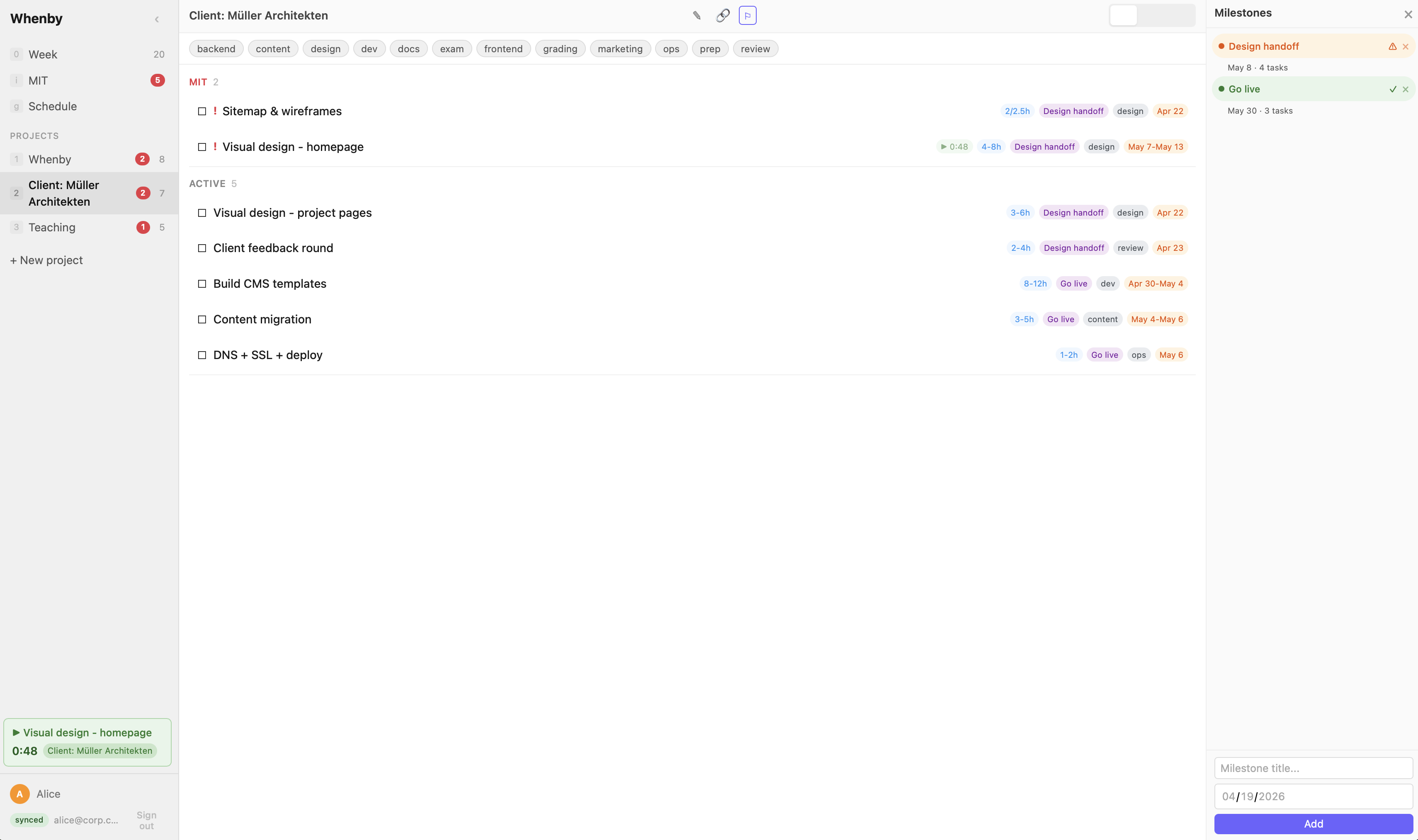Select the design filter tag
Viewport: 1418px width, 840px height.
(325, 49)
